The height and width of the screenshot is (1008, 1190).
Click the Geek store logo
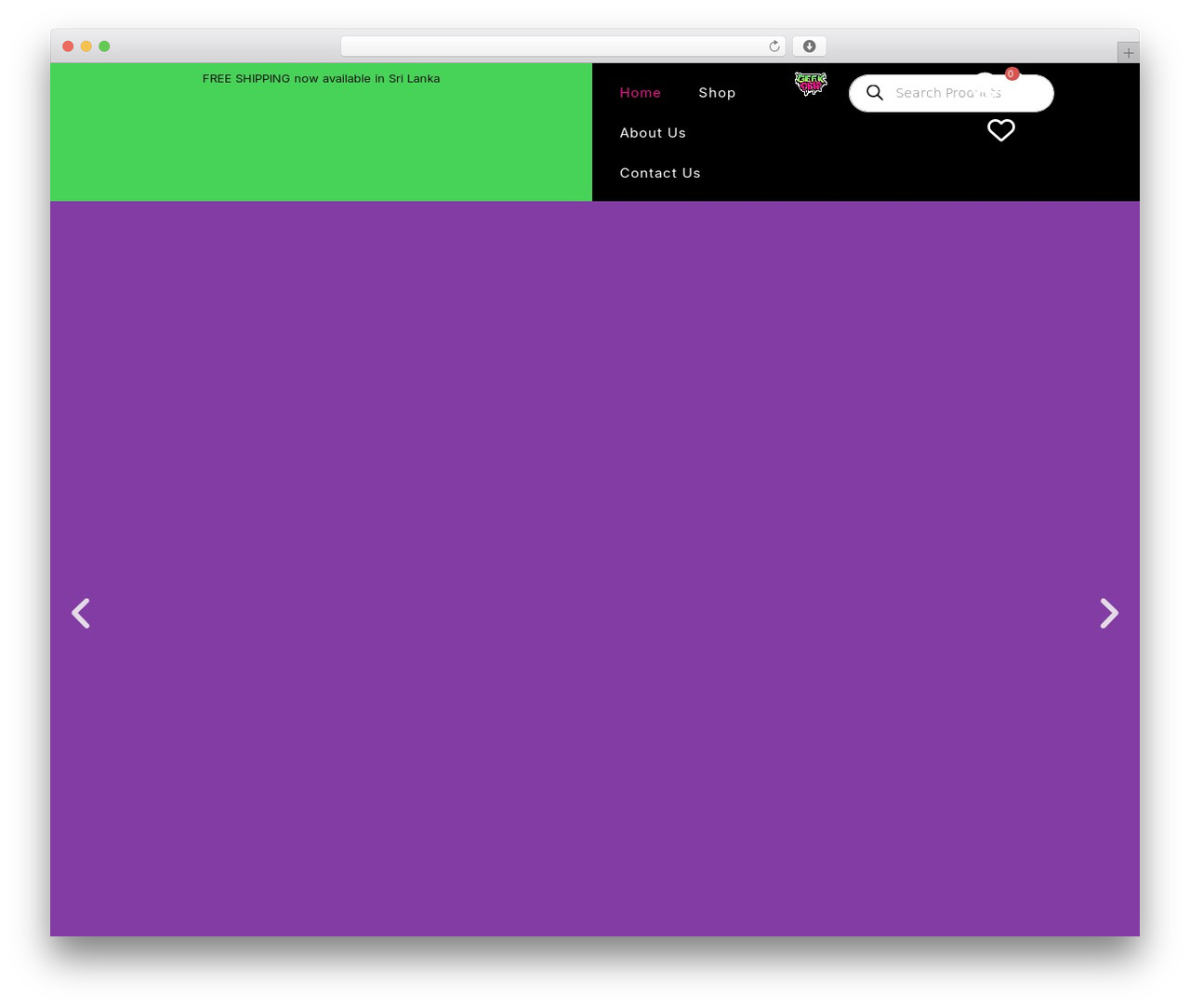point(811,84)
